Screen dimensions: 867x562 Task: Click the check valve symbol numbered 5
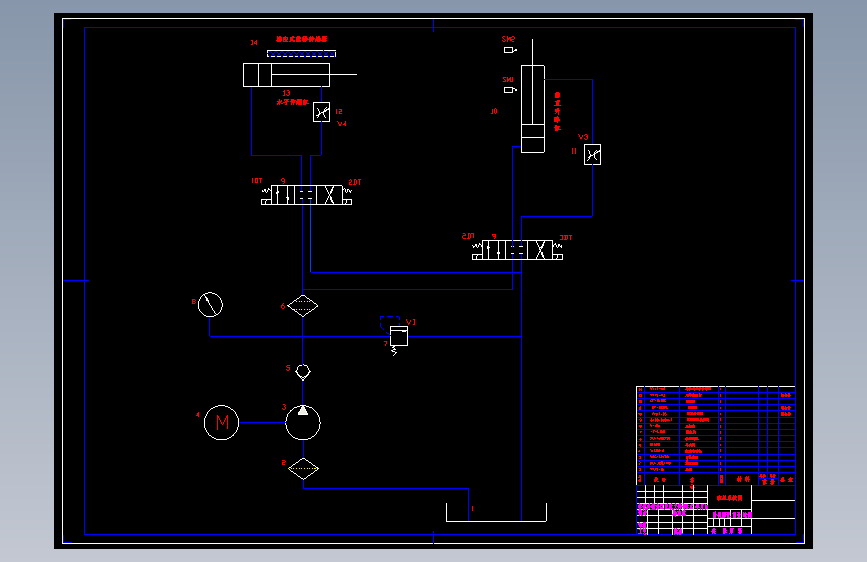tap(303, 372)
